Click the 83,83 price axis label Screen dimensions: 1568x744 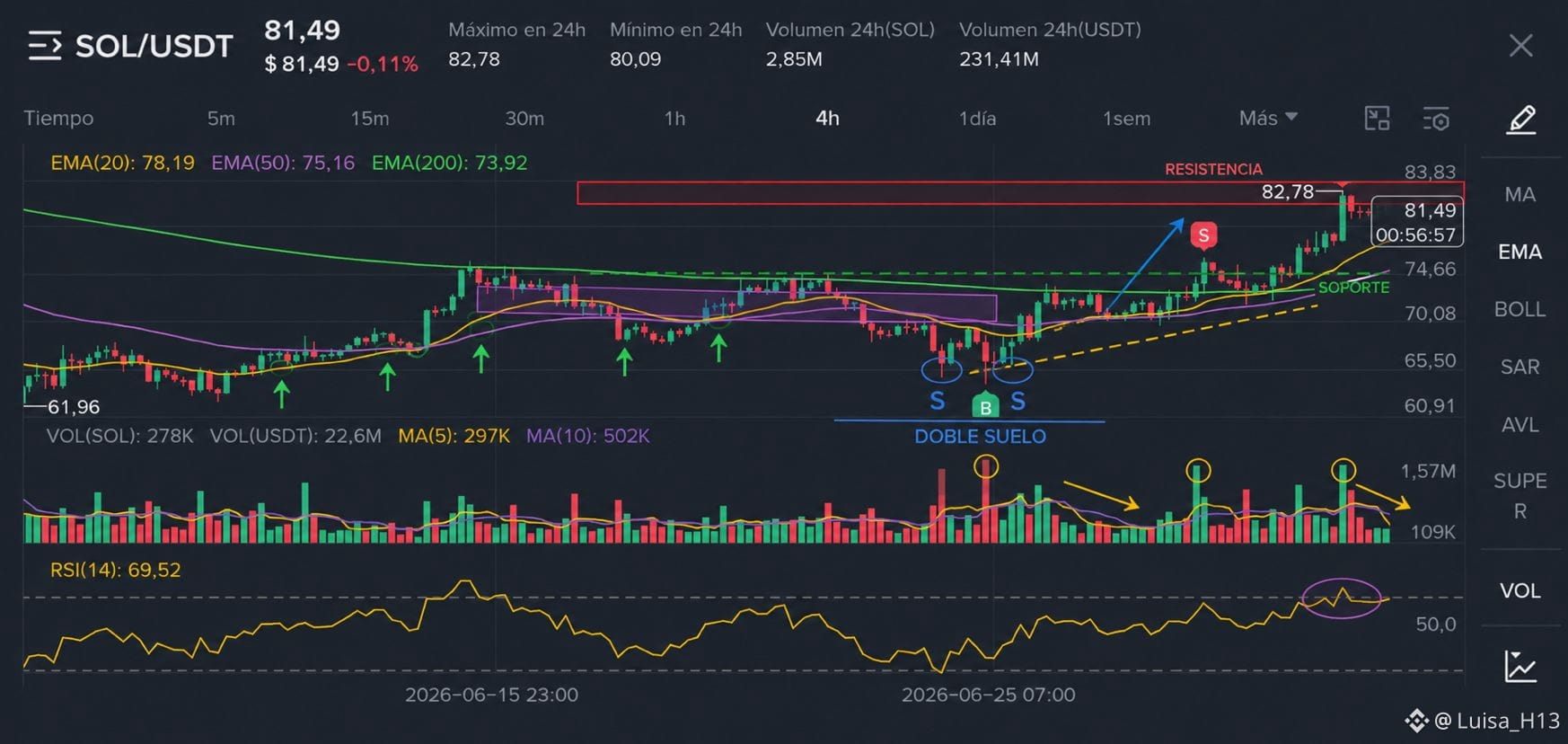coord(1431,172)
